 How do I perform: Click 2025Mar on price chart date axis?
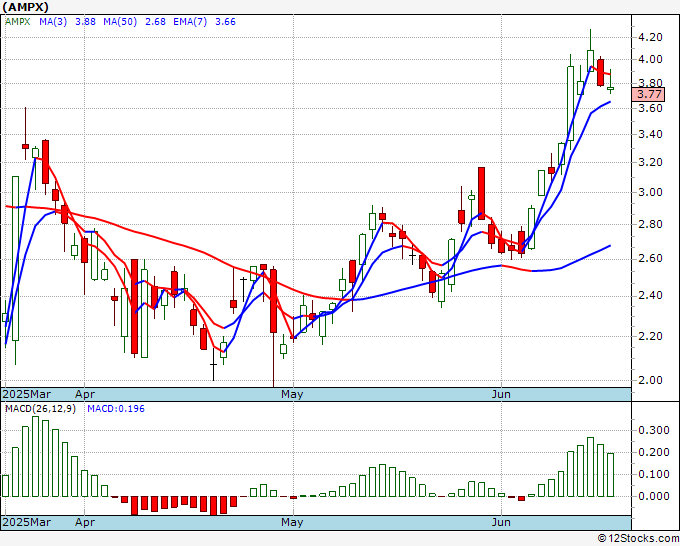pos(26,394)
